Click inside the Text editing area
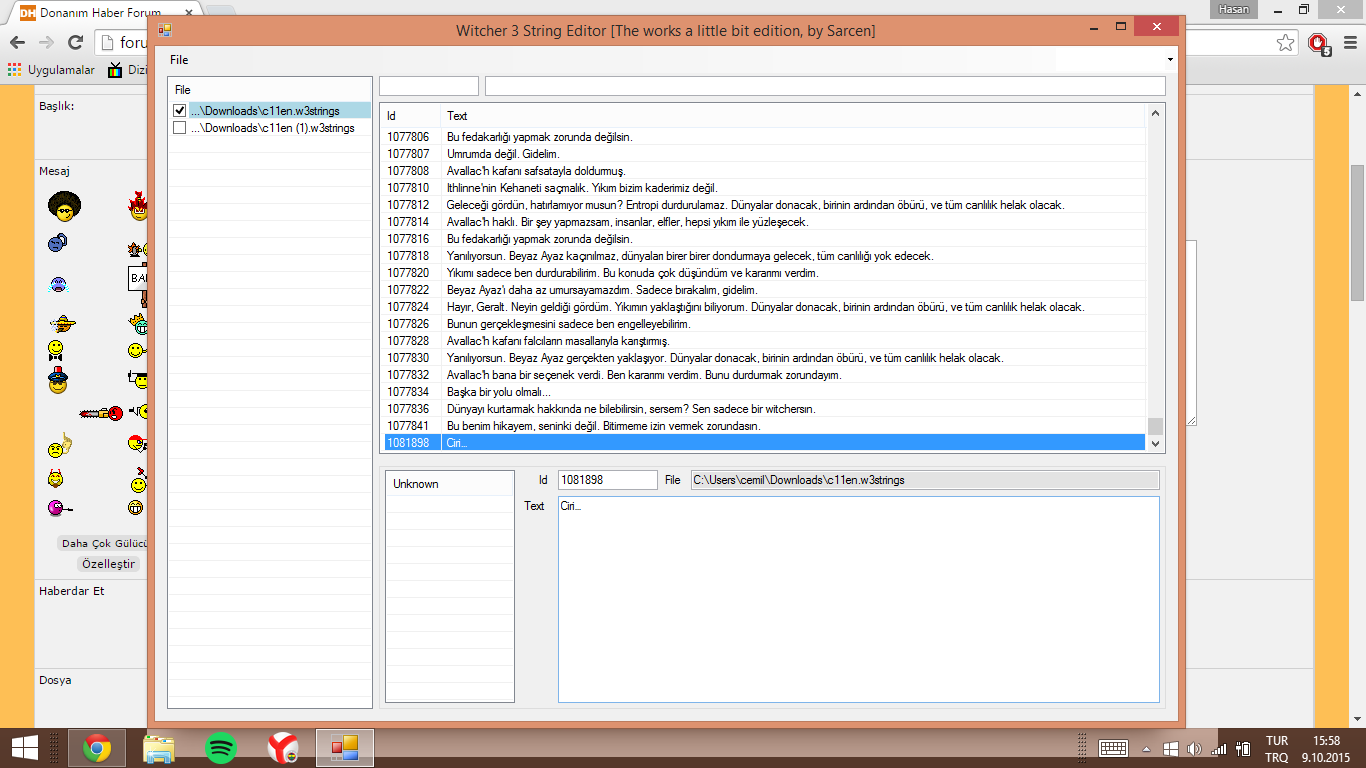The width and height of the screenshot is (1366, 768). pyautogui.click(x=859, y=600)
